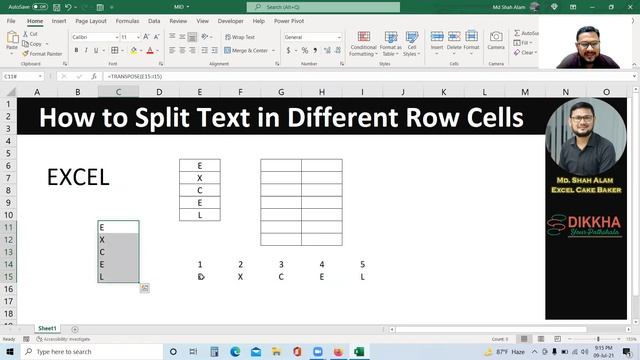The width and height of the screenshot is (640, 360).
Task: Click the Cut scissors icon
Action: coord(25,34)
